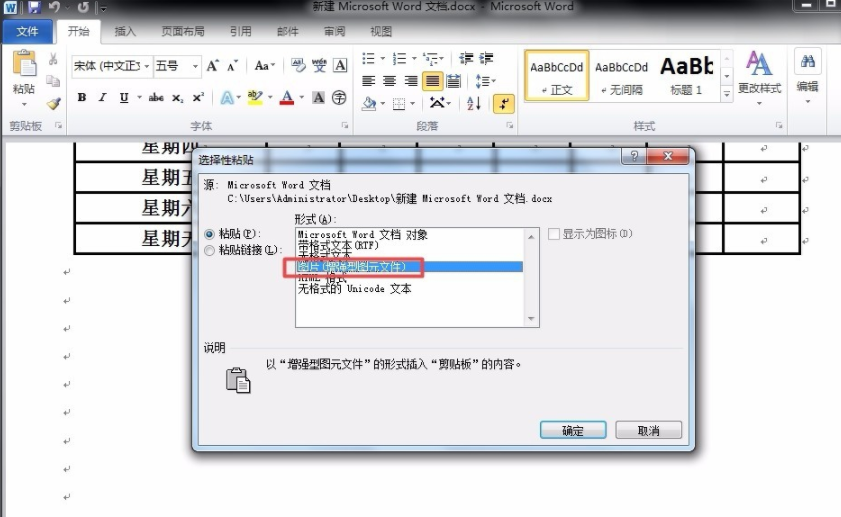This screenshot has width=841, height=517.
Task: Apply strikethrough abc formatting
Action: [156, 97]
